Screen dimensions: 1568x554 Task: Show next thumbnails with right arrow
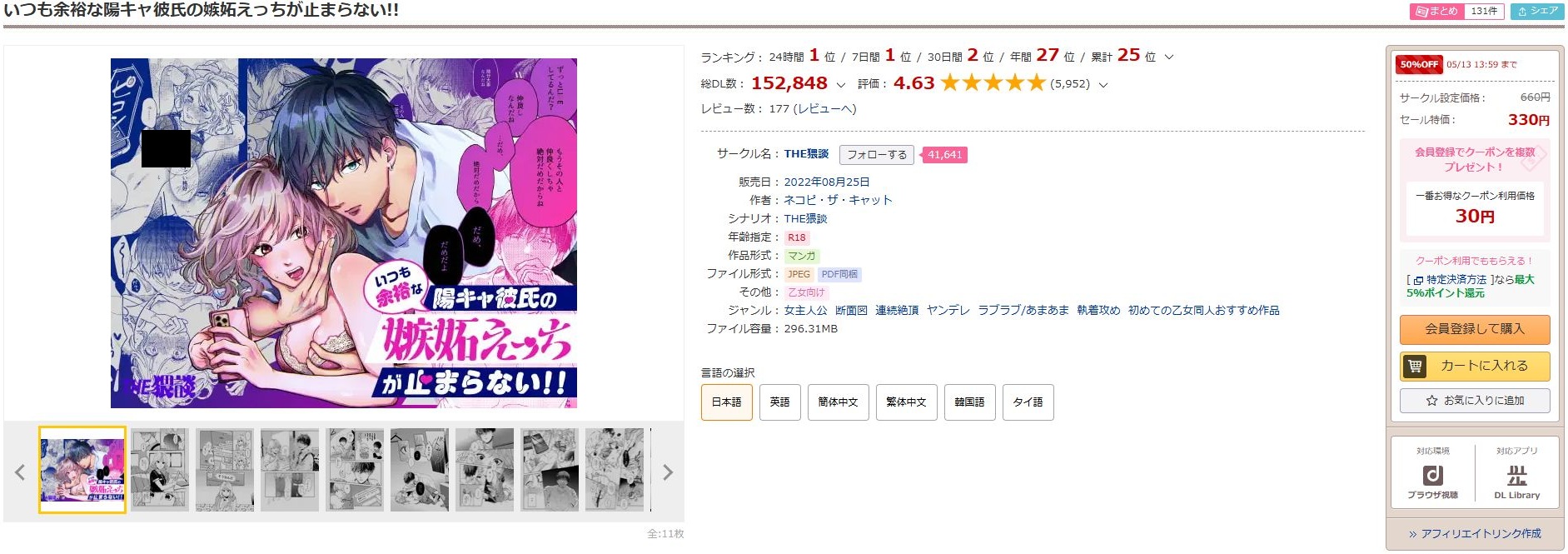pos(667,472)
